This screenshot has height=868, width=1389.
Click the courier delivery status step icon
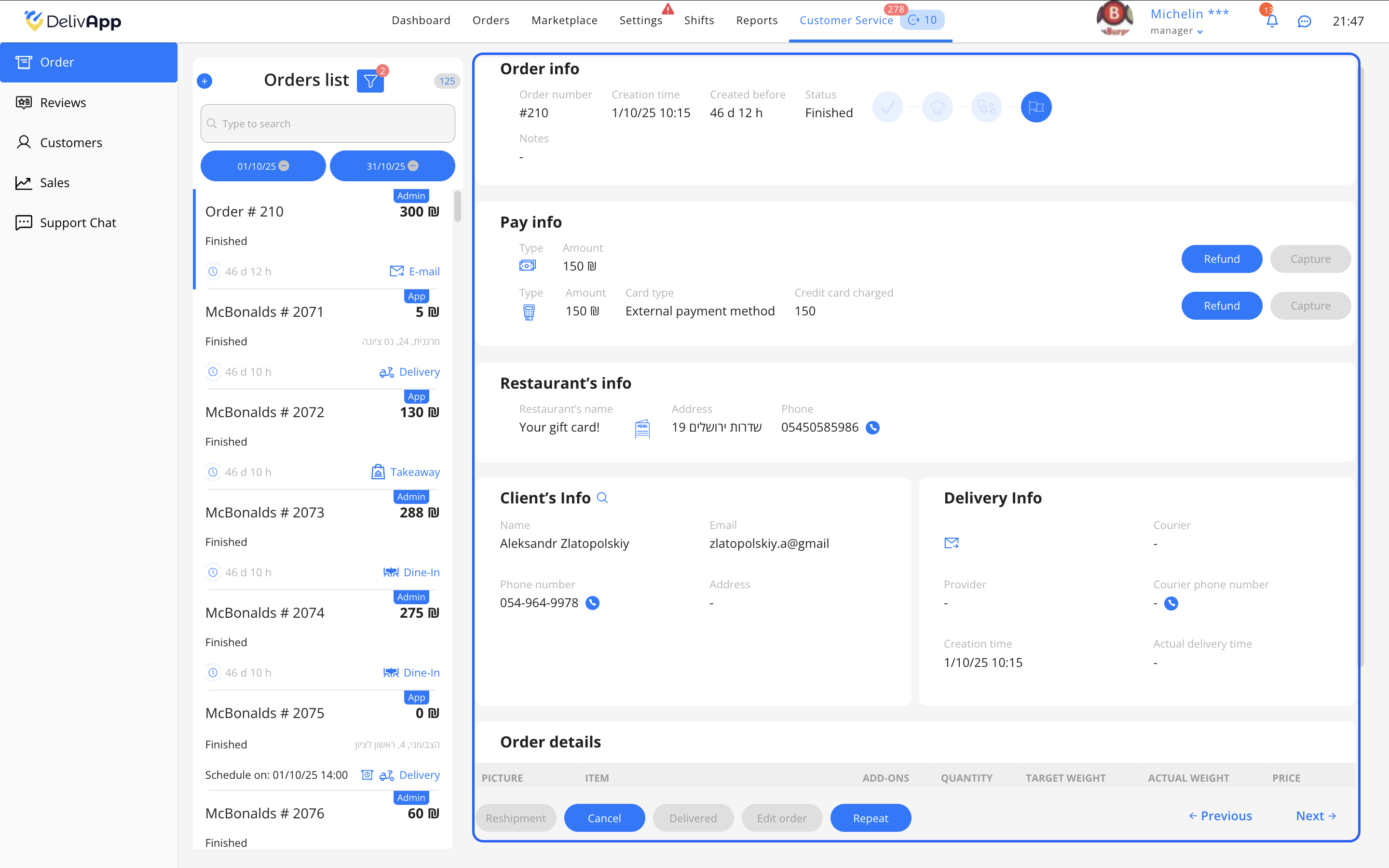point(987,108)
